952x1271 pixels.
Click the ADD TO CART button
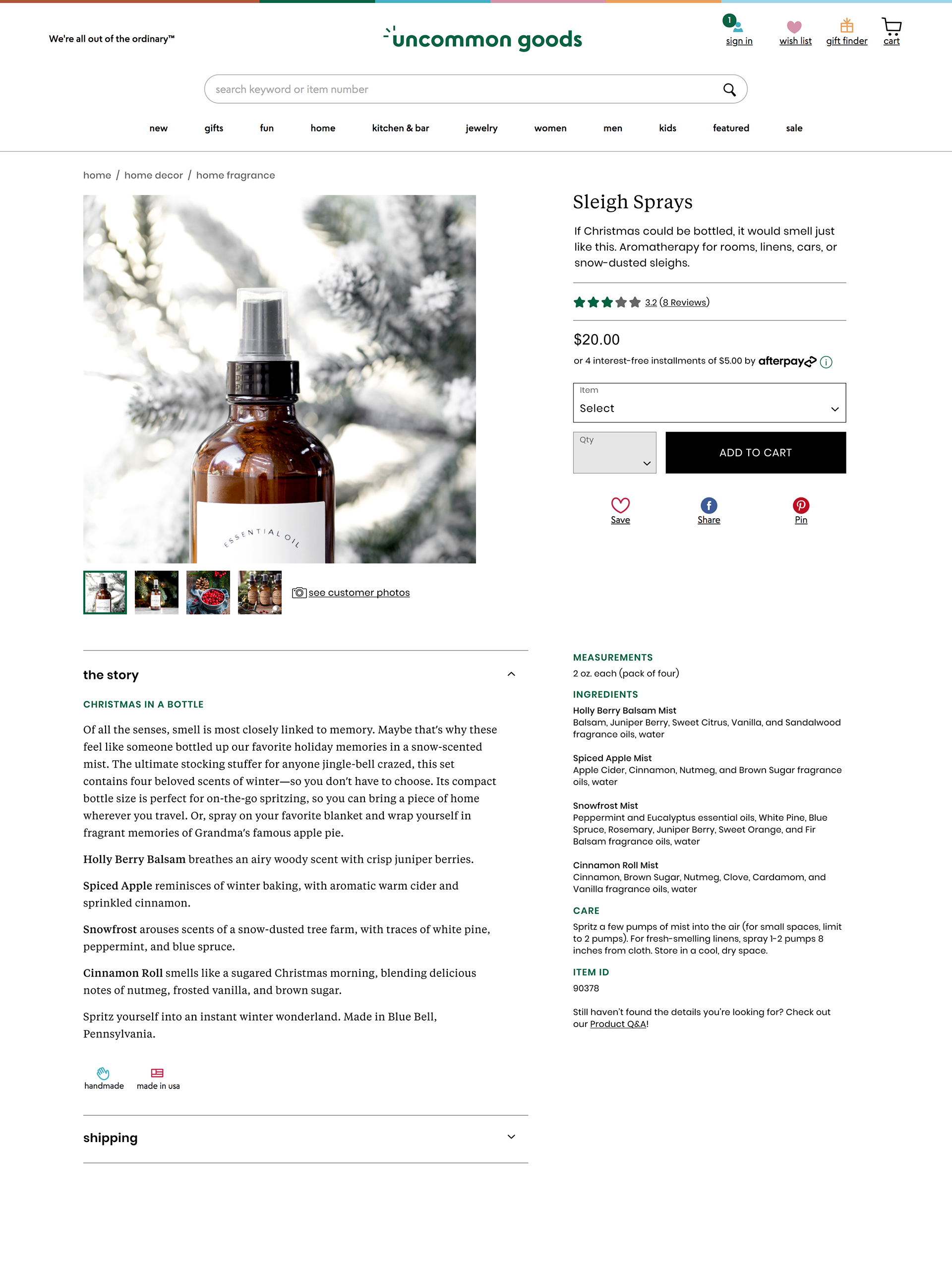(756, 452)
